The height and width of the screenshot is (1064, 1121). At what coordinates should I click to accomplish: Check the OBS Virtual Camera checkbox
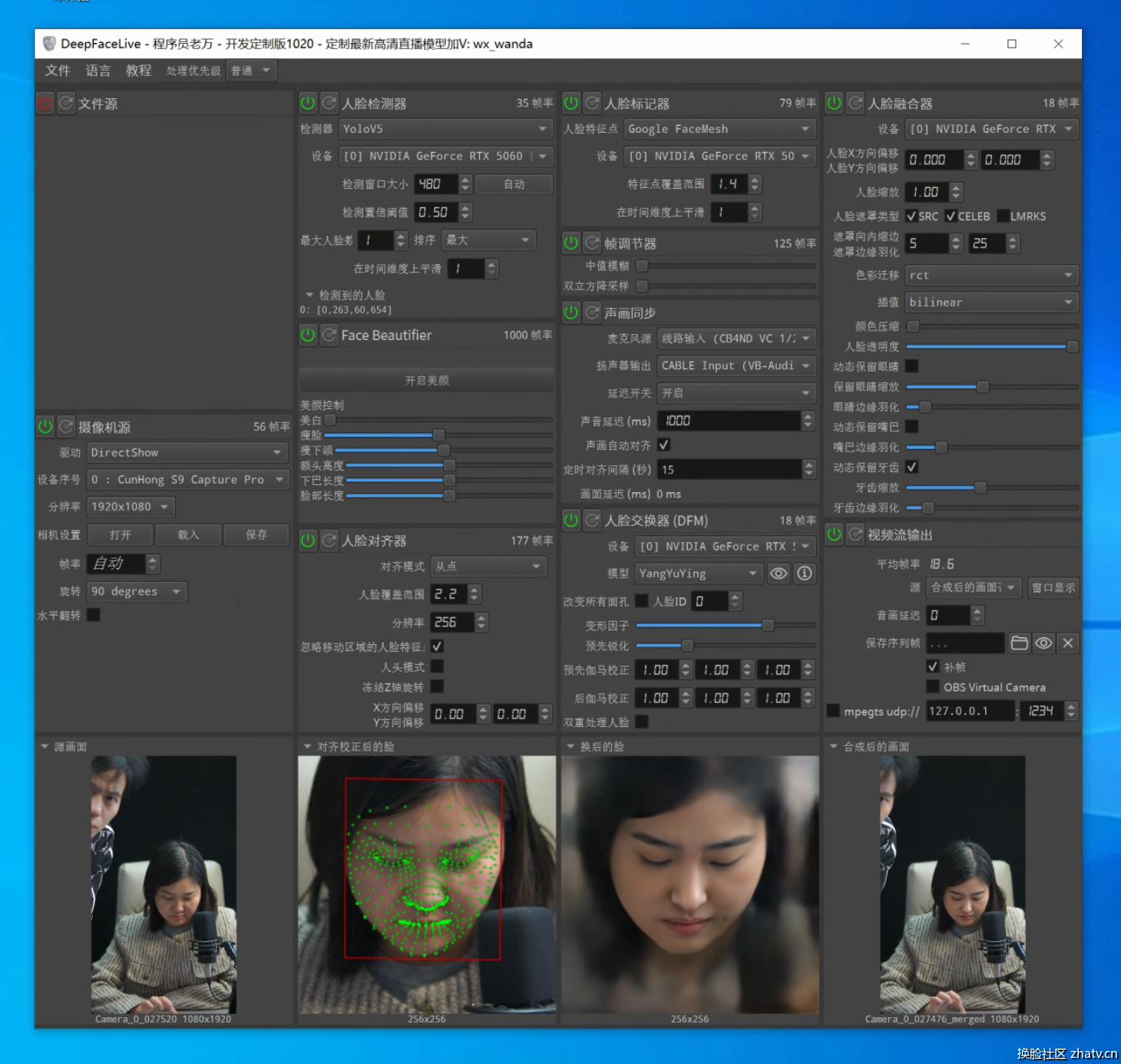point(933,687)
